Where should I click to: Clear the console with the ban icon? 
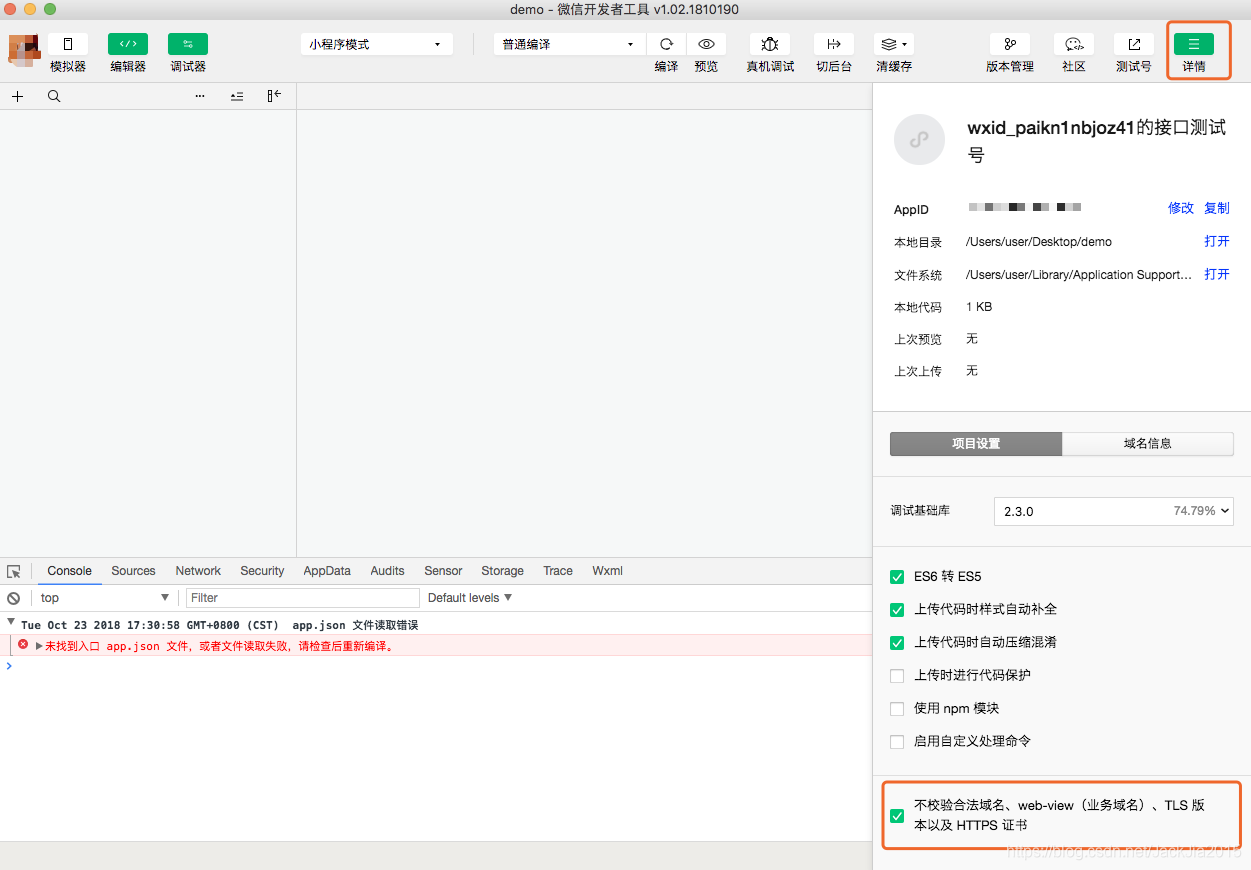14,598
